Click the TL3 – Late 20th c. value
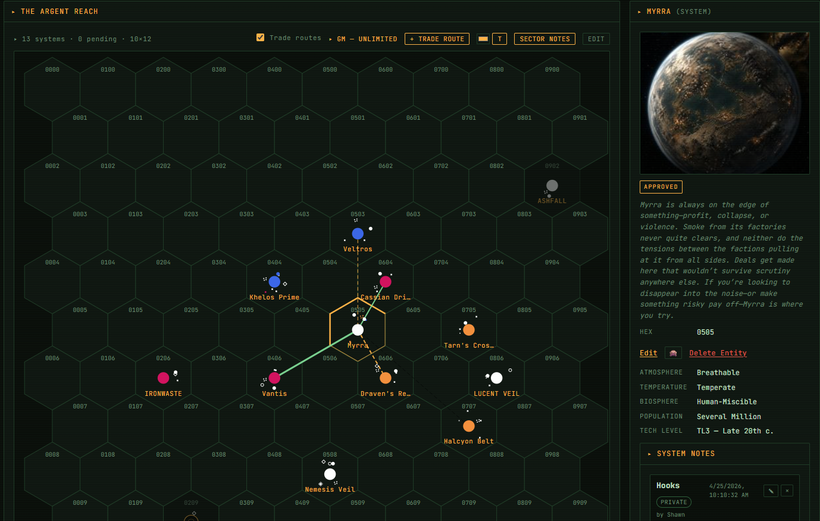Viewport: 820px width, 521px height. [735, 431]
